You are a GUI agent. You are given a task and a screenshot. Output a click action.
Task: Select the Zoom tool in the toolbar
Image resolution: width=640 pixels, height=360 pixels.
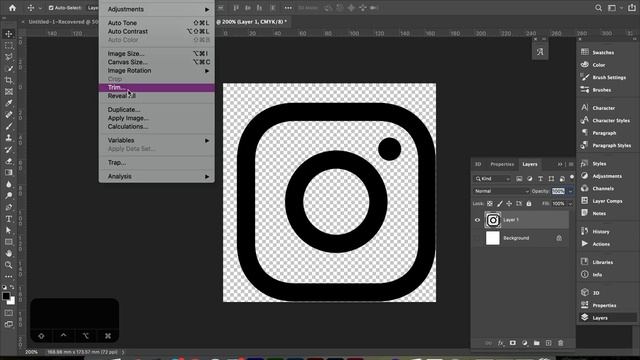pyautogui.click(x=9, y=265)
